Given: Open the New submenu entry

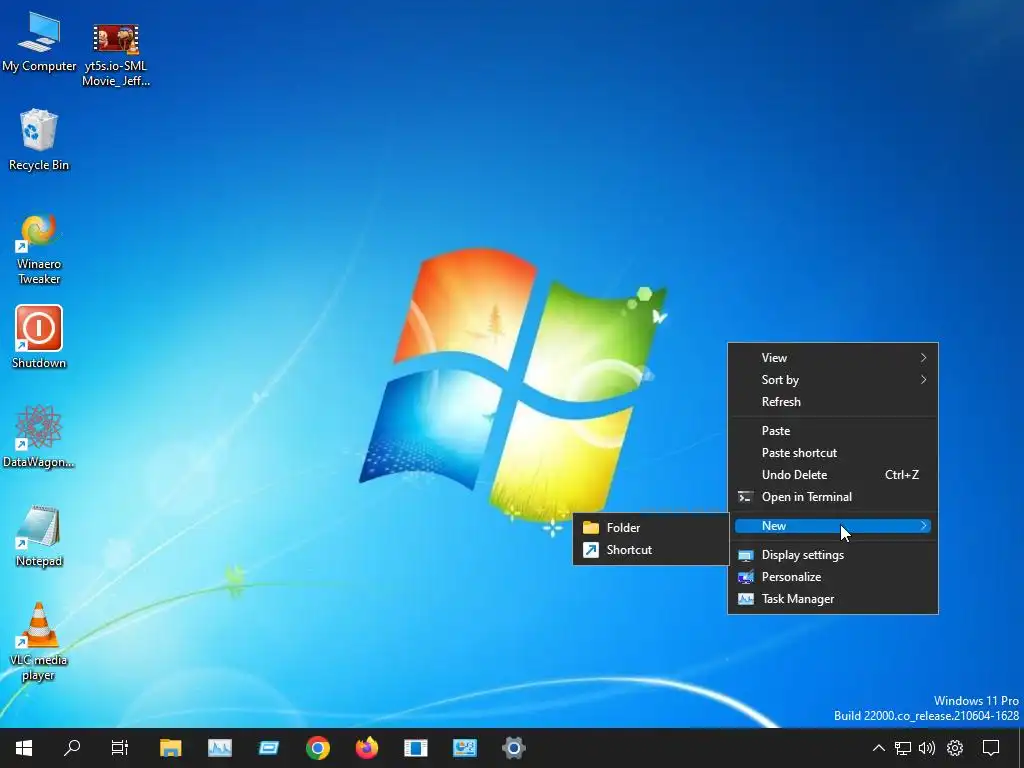Looking at the screenshot, I should point(833,526).
